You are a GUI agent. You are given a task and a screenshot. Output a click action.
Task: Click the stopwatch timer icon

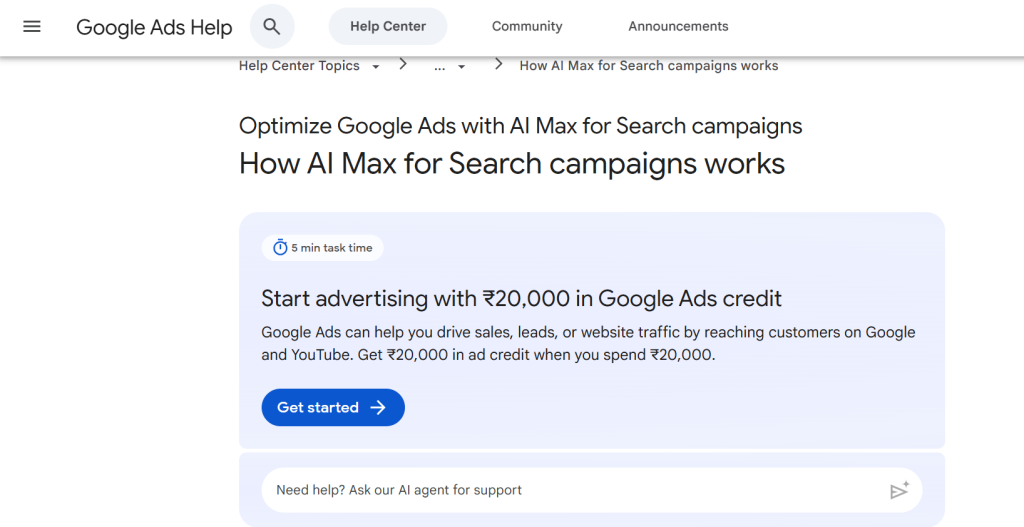[x=280, y=248]
